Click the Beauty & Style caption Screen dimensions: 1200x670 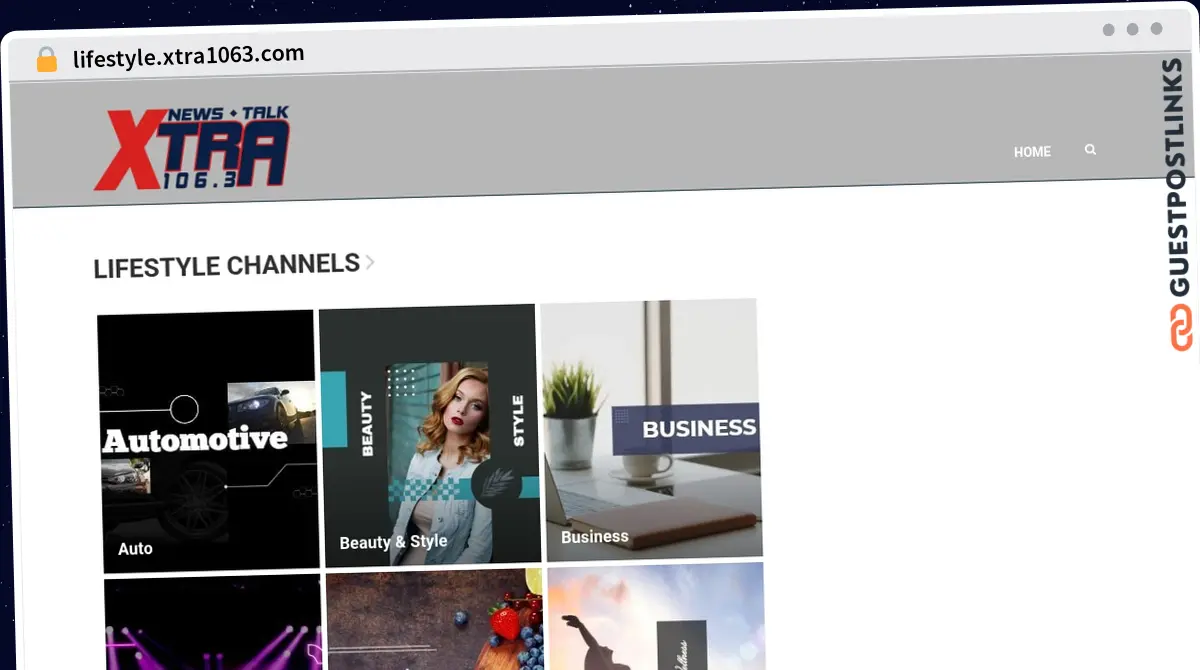click(x=393, y=542)
